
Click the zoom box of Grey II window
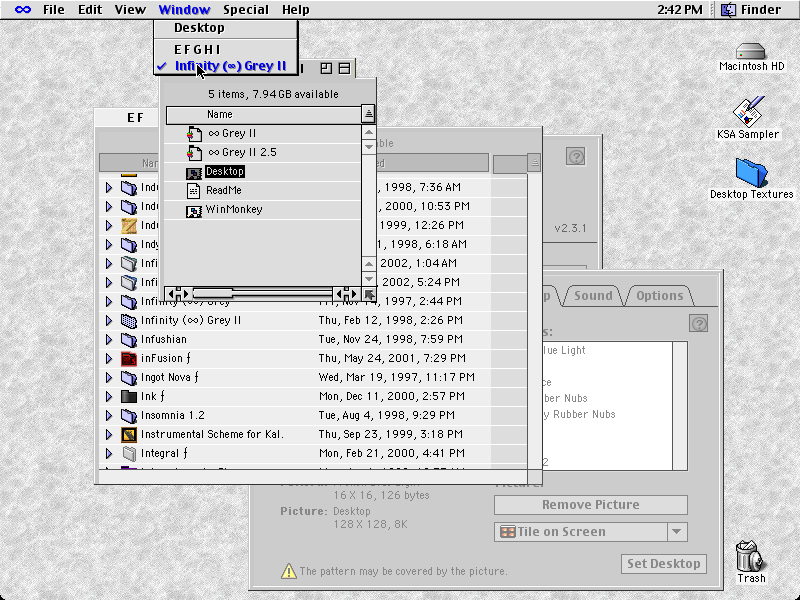pos(326,68)
